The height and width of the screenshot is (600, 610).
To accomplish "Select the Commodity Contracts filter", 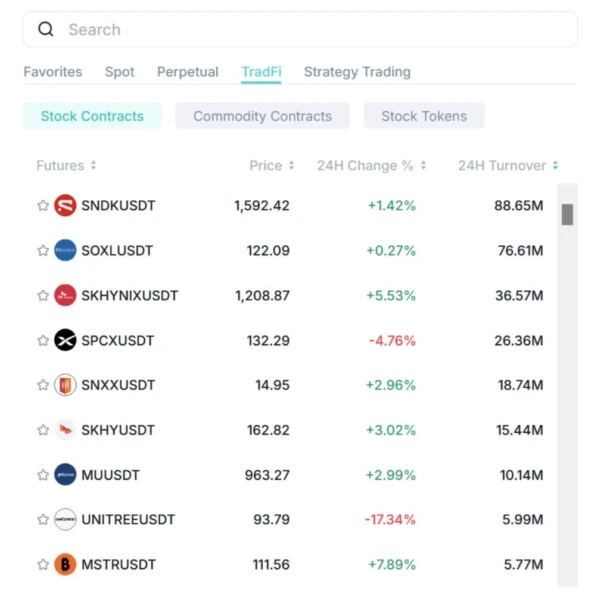I will pyautogui.click(x=262, y=116).
